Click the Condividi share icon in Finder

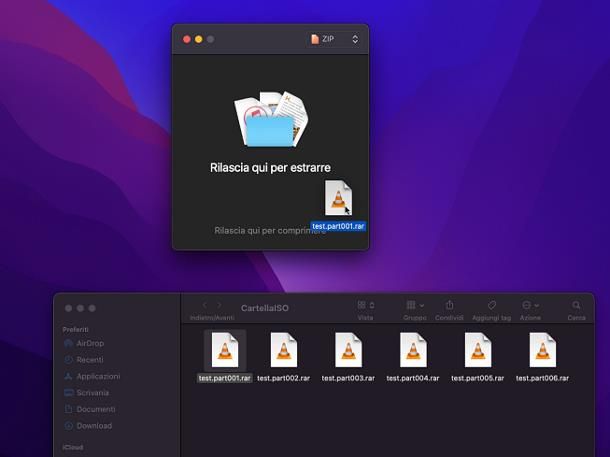click(449, 305)
